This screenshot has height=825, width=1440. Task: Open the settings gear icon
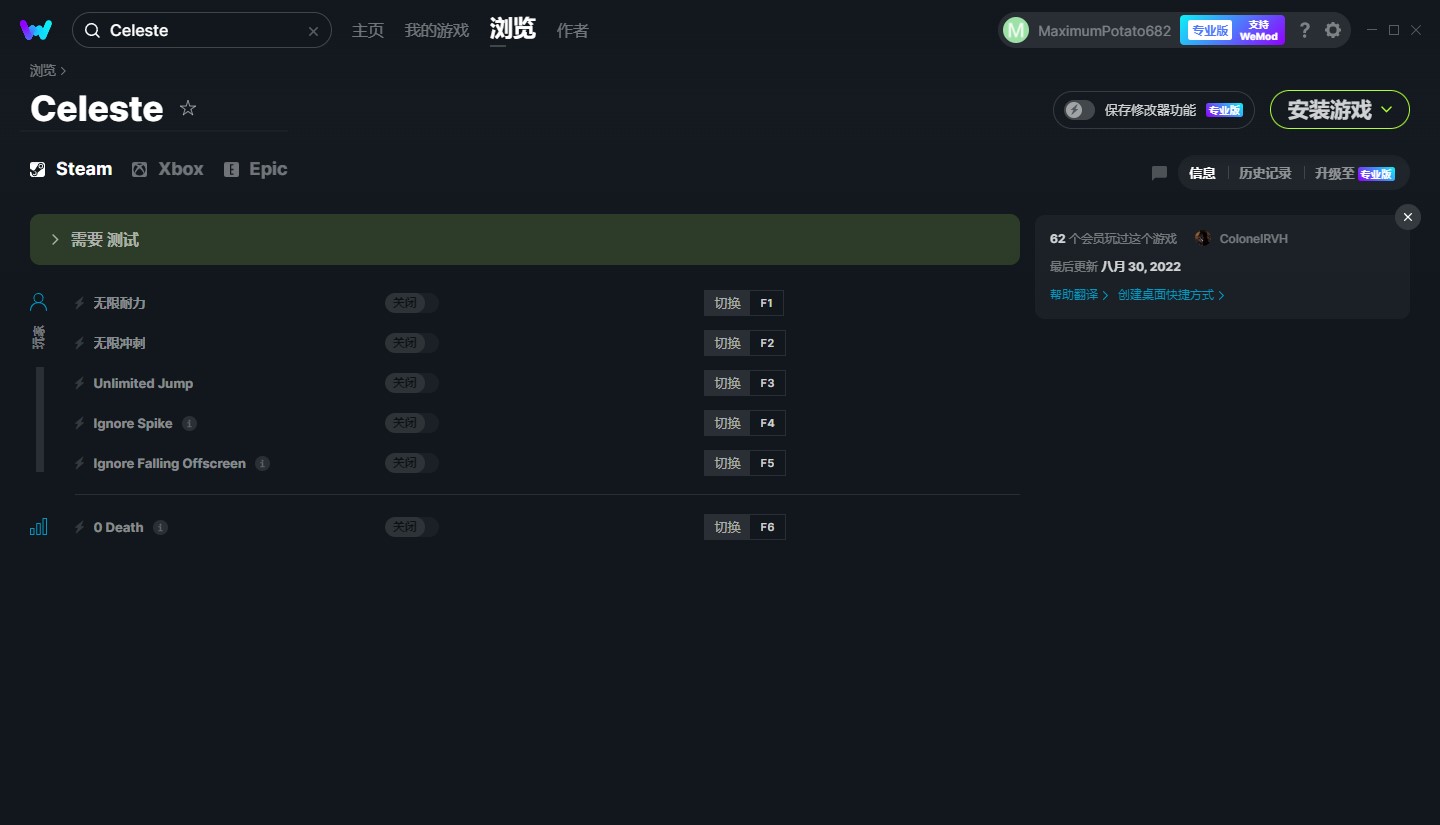[x=1333, y=30]
